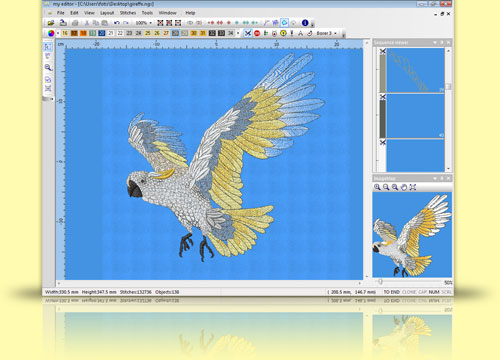Open the 100% zoom level dropdown
Viewport: 500px width, 360px height.
150,23
